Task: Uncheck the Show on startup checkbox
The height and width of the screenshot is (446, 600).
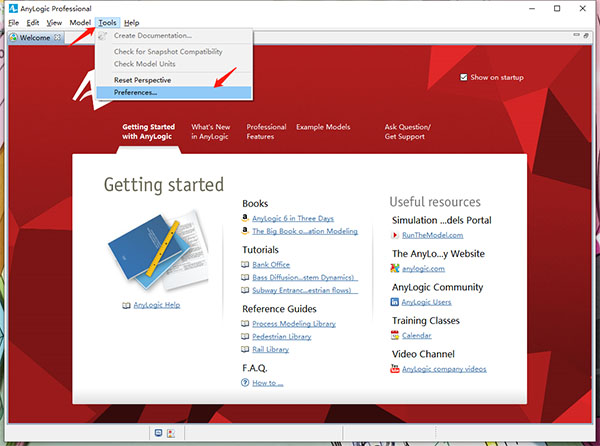Action: pyautogui.click(x=463, y=77)
